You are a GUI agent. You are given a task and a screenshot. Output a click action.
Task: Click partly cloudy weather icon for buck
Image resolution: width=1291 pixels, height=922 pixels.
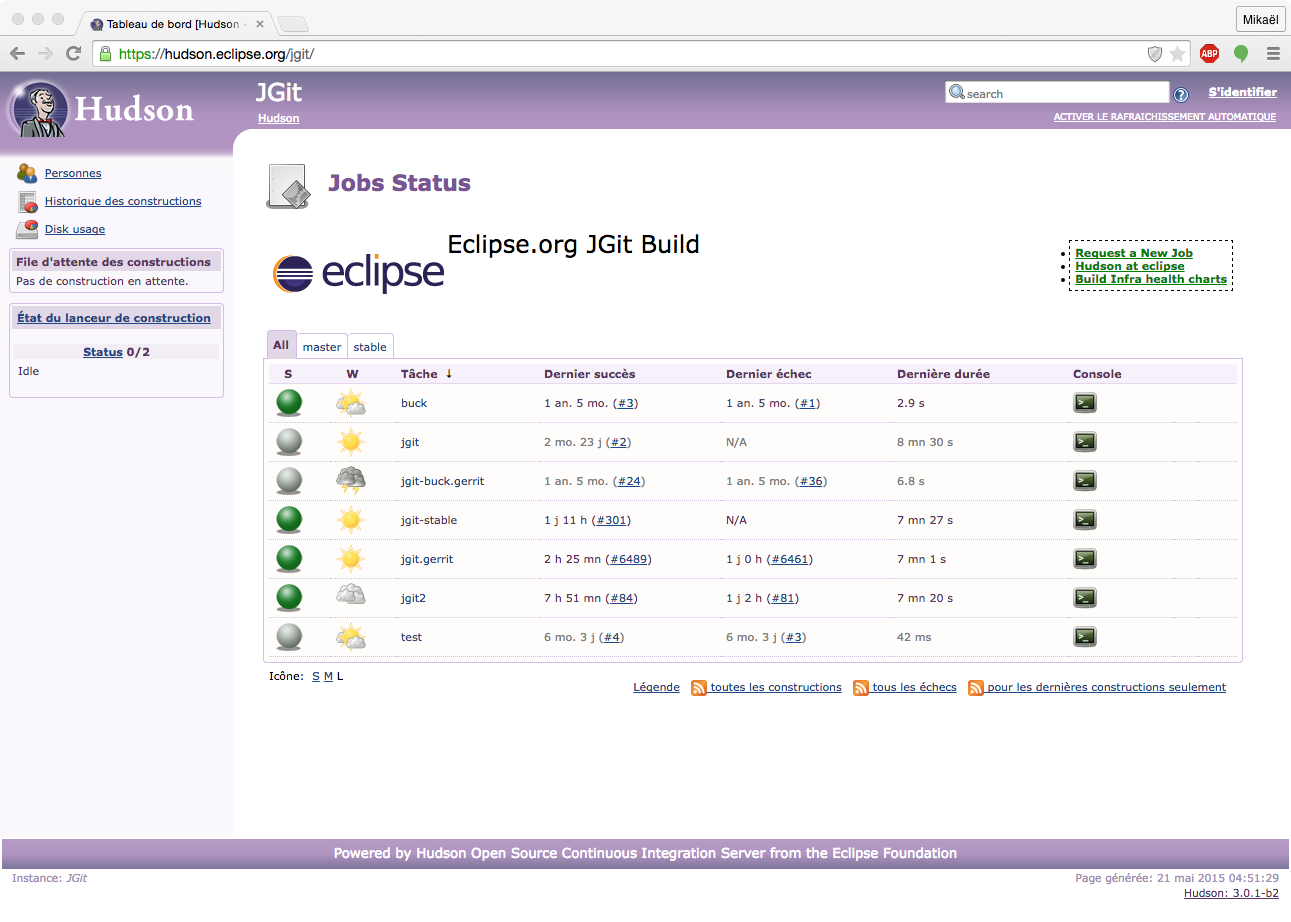351,403
